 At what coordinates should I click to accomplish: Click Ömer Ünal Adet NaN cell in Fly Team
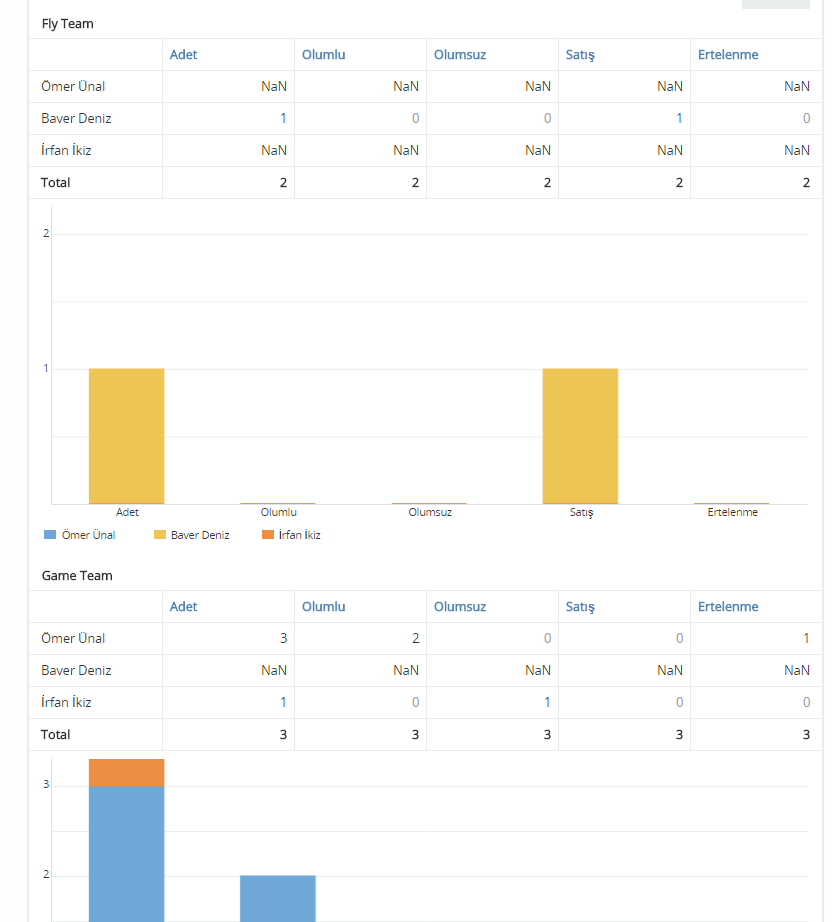[x=274, y=86]
